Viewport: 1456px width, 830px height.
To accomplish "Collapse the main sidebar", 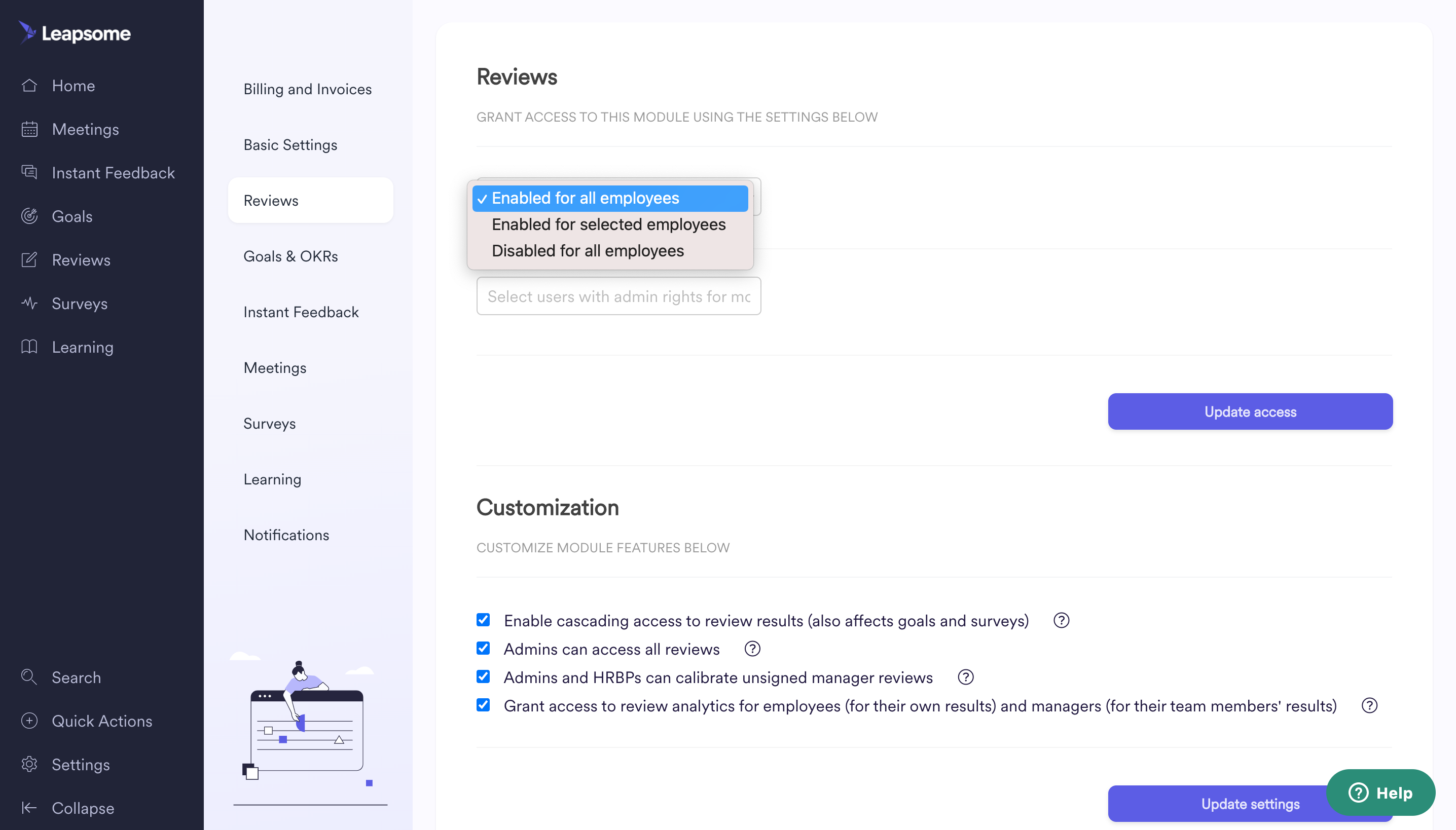I will [x=83, y=808].
